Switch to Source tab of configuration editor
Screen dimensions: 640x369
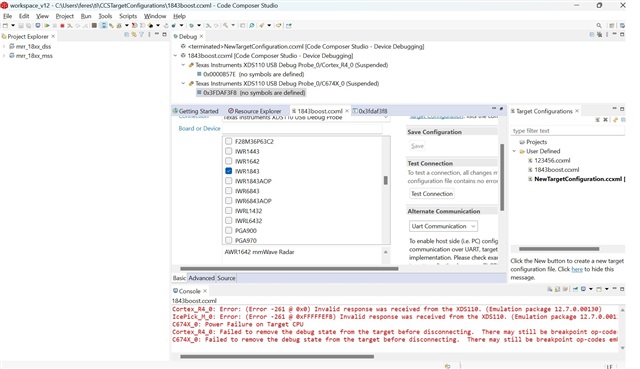coord(226,278)
